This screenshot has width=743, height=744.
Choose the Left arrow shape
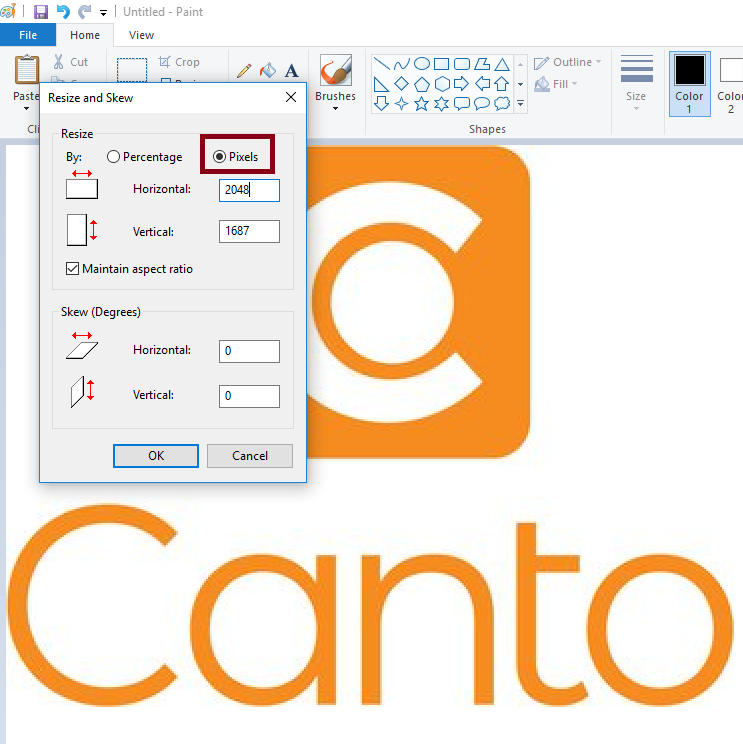click(482, 84)
